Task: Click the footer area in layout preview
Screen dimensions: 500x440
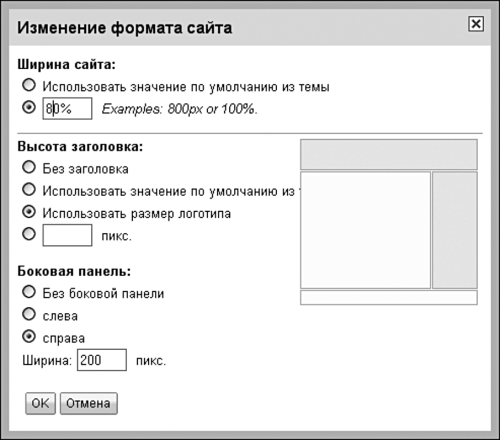Action: [x=389, y=297]
